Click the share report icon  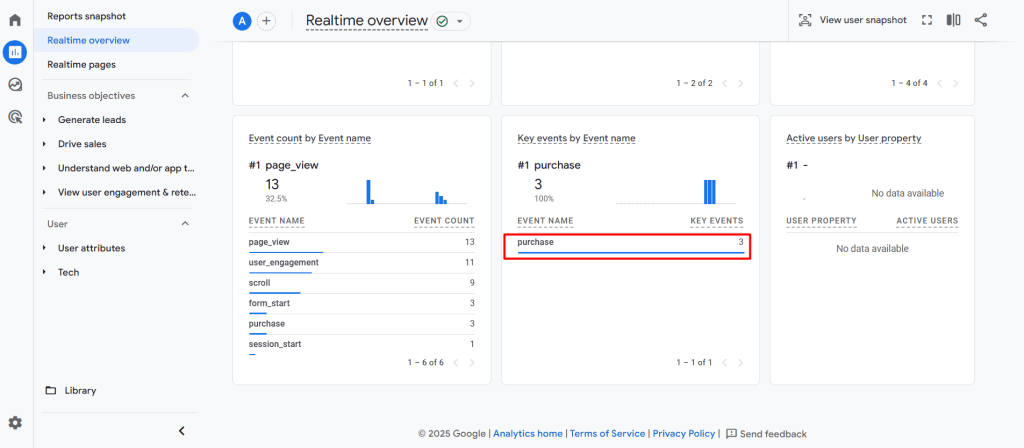(980, 20)
